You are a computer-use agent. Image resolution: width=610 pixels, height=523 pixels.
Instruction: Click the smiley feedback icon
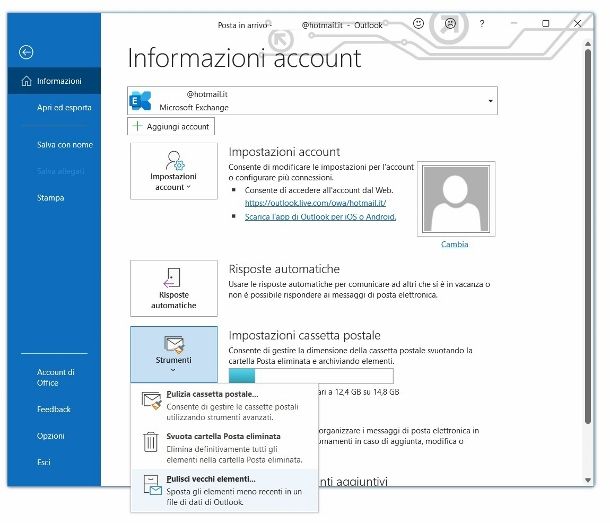418,24
